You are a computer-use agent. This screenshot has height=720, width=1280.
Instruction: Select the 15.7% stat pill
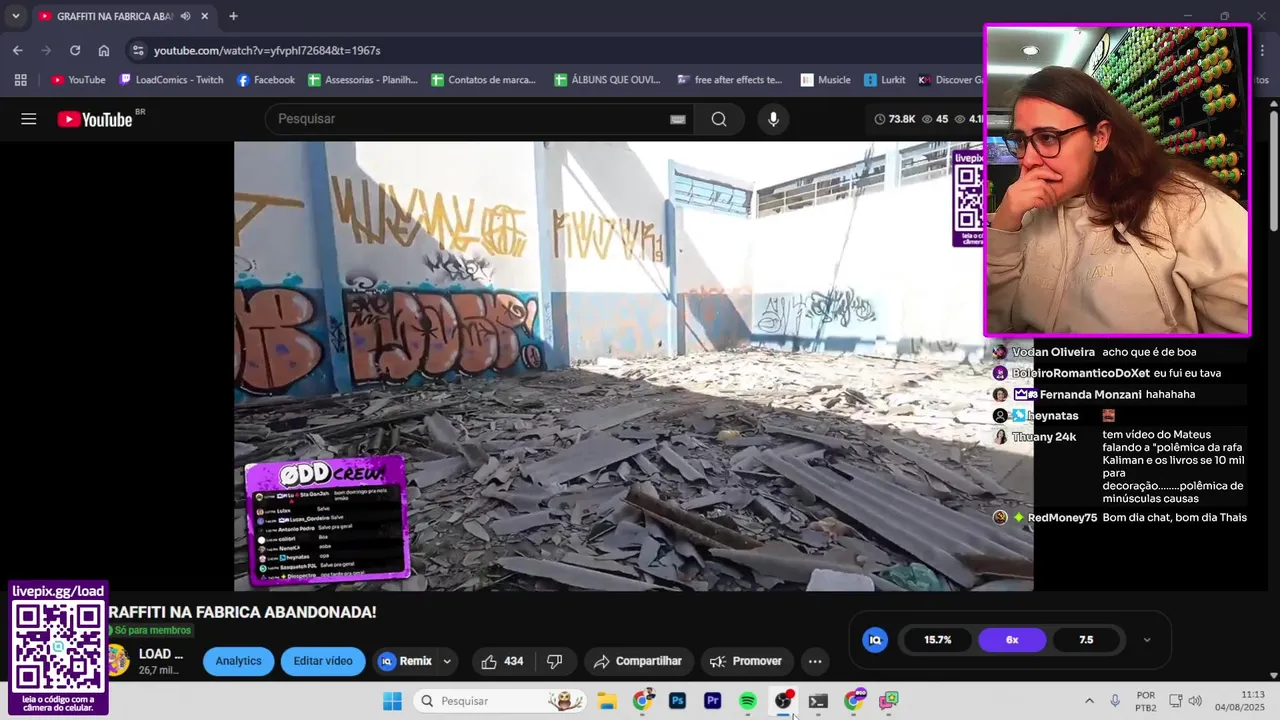(937, 640)
